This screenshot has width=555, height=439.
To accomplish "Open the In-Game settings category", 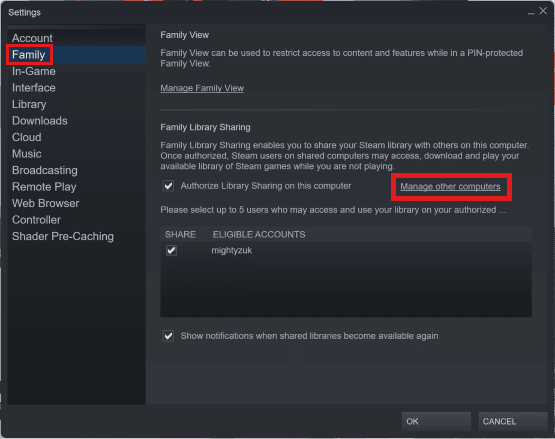I will (x=34, y=71).
